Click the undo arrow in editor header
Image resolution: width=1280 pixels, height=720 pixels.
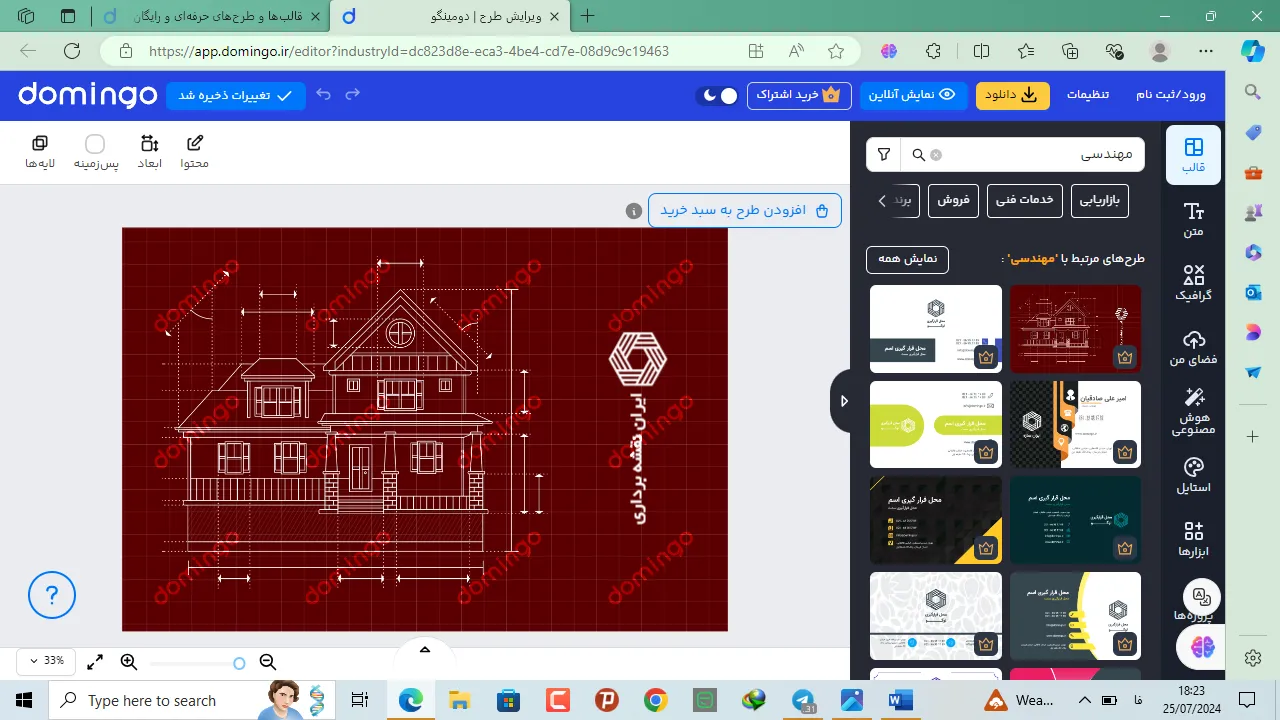coord(323,95)
